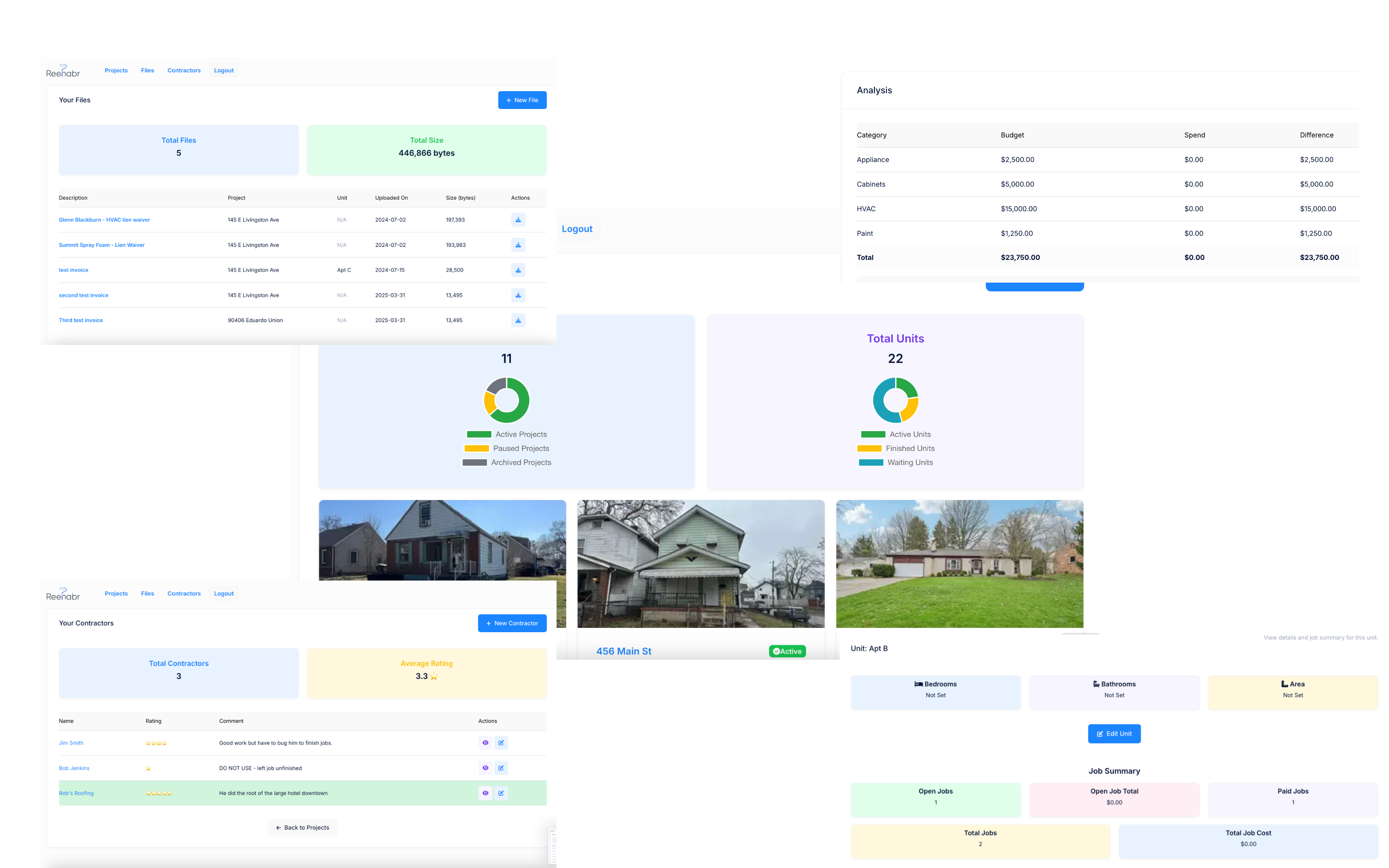Click the Reehabr logo in Files window
The height and width of the screenshot is (868, 1389).
pos(63,70)
